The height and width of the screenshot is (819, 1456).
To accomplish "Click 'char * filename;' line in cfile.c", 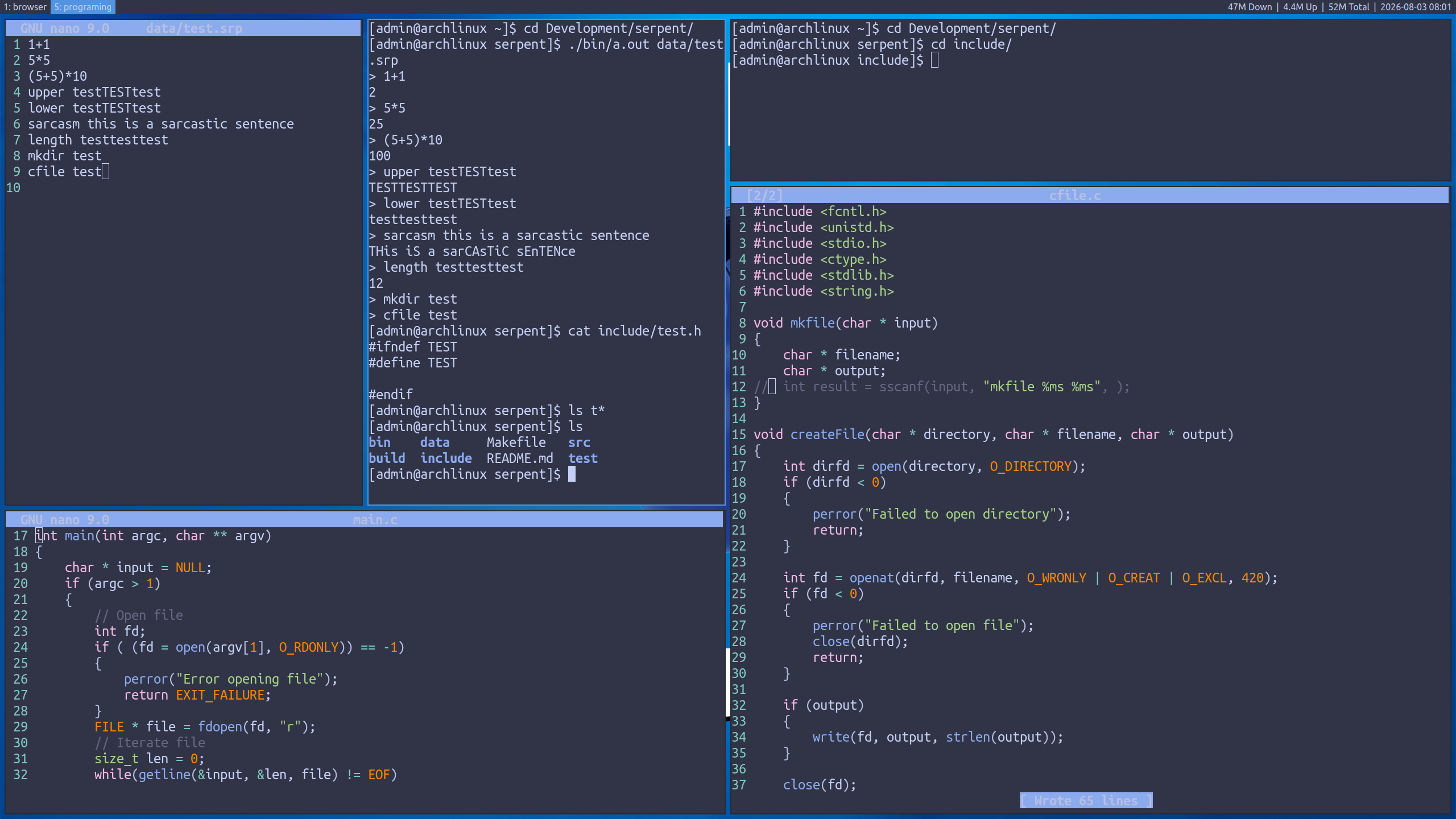I will point(842,355).
